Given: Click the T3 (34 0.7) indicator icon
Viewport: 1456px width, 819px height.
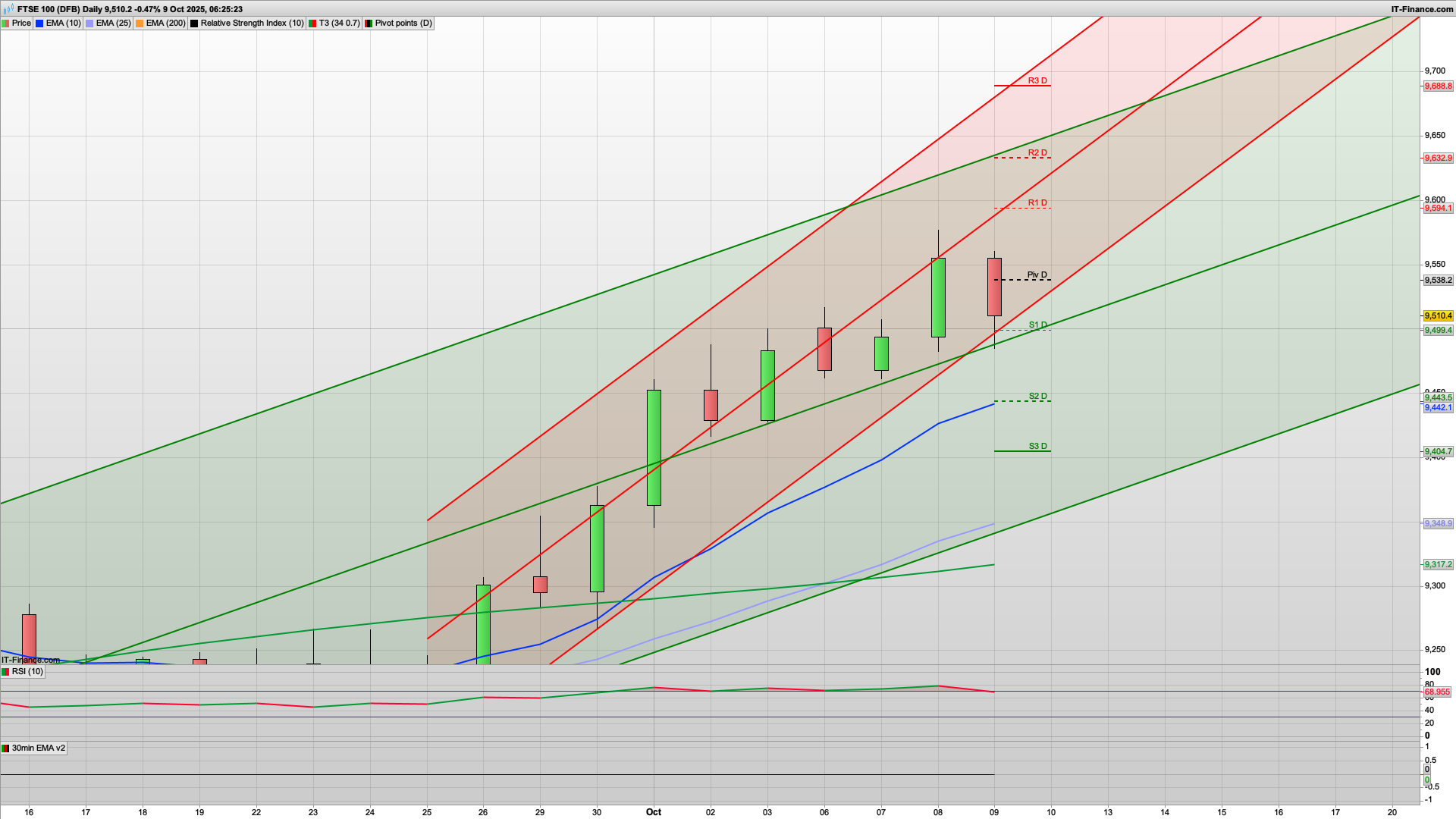Looking at the screenshot, I should [312, 24].
